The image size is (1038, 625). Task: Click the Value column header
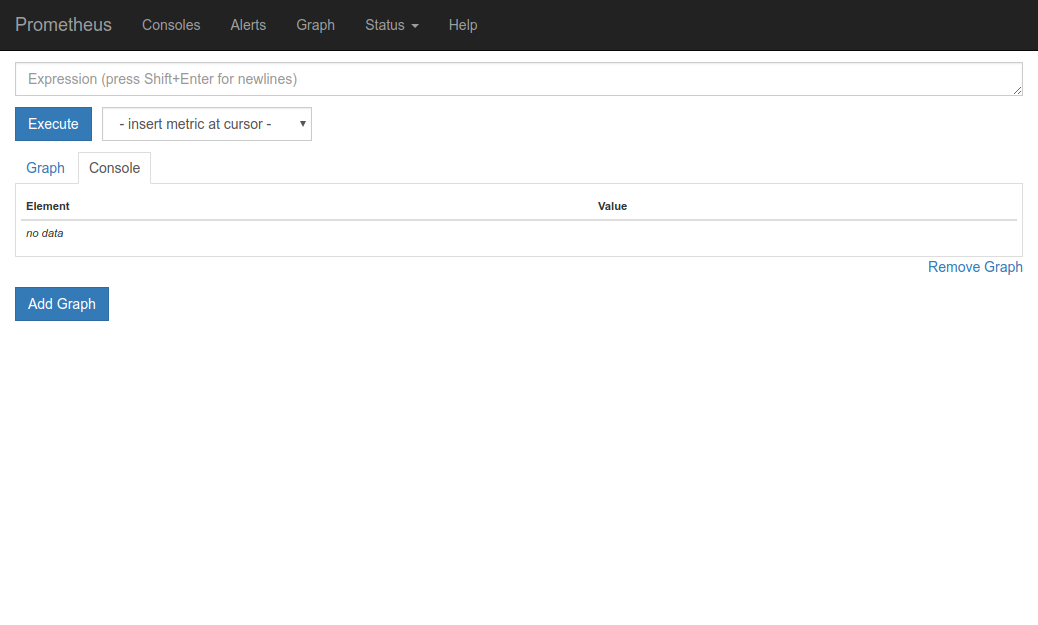tap(612, 207)
